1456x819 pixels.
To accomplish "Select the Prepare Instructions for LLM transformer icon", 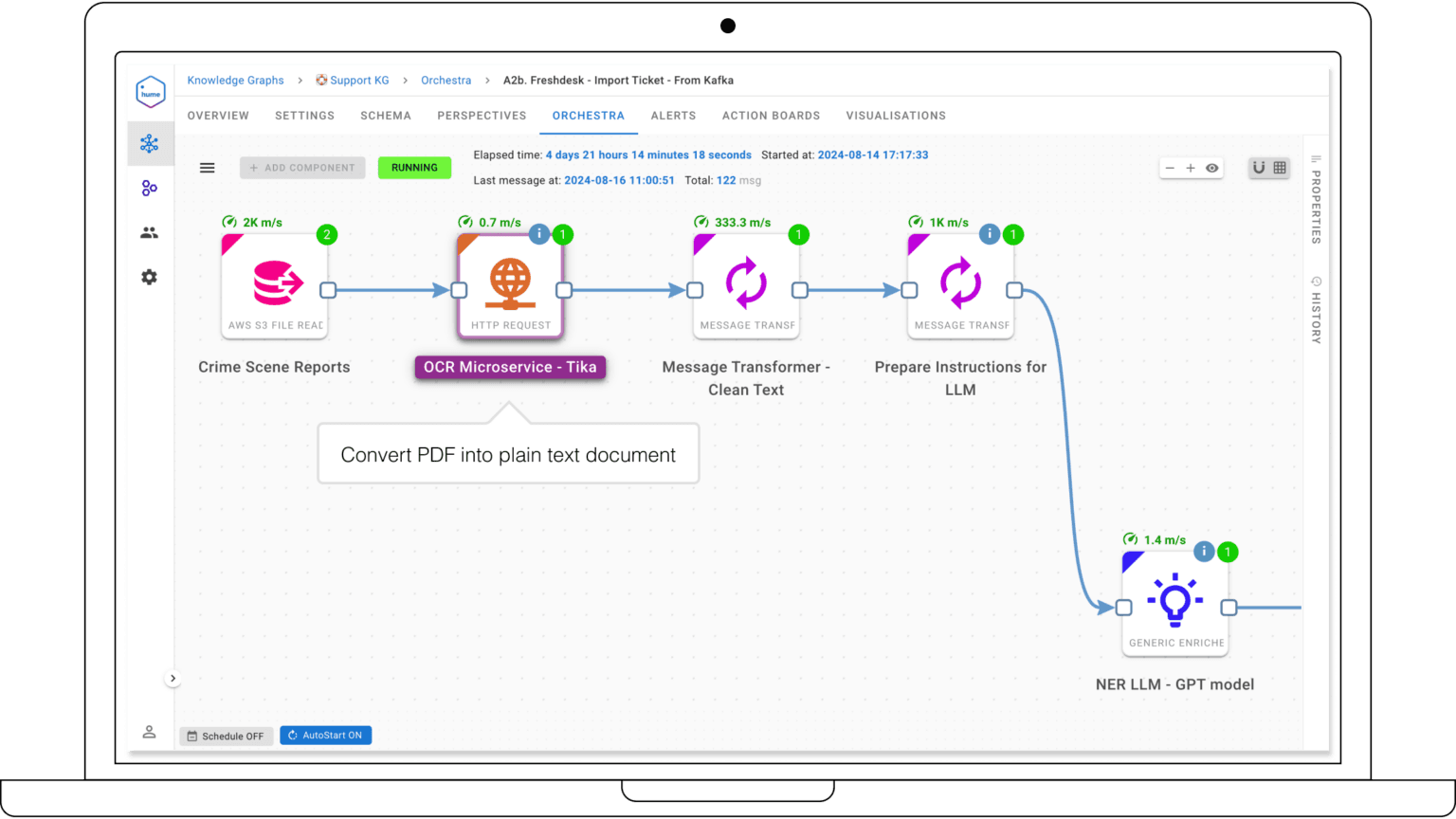I will point(960,282).
